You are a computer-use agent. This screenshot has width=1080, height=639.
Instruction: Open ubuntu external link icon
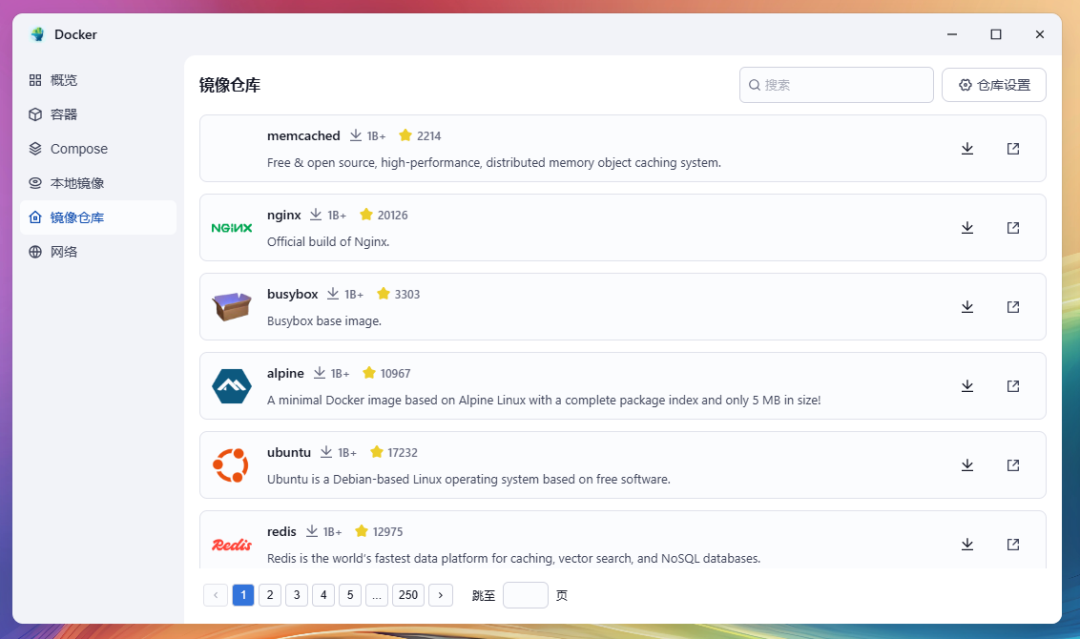1012,465
